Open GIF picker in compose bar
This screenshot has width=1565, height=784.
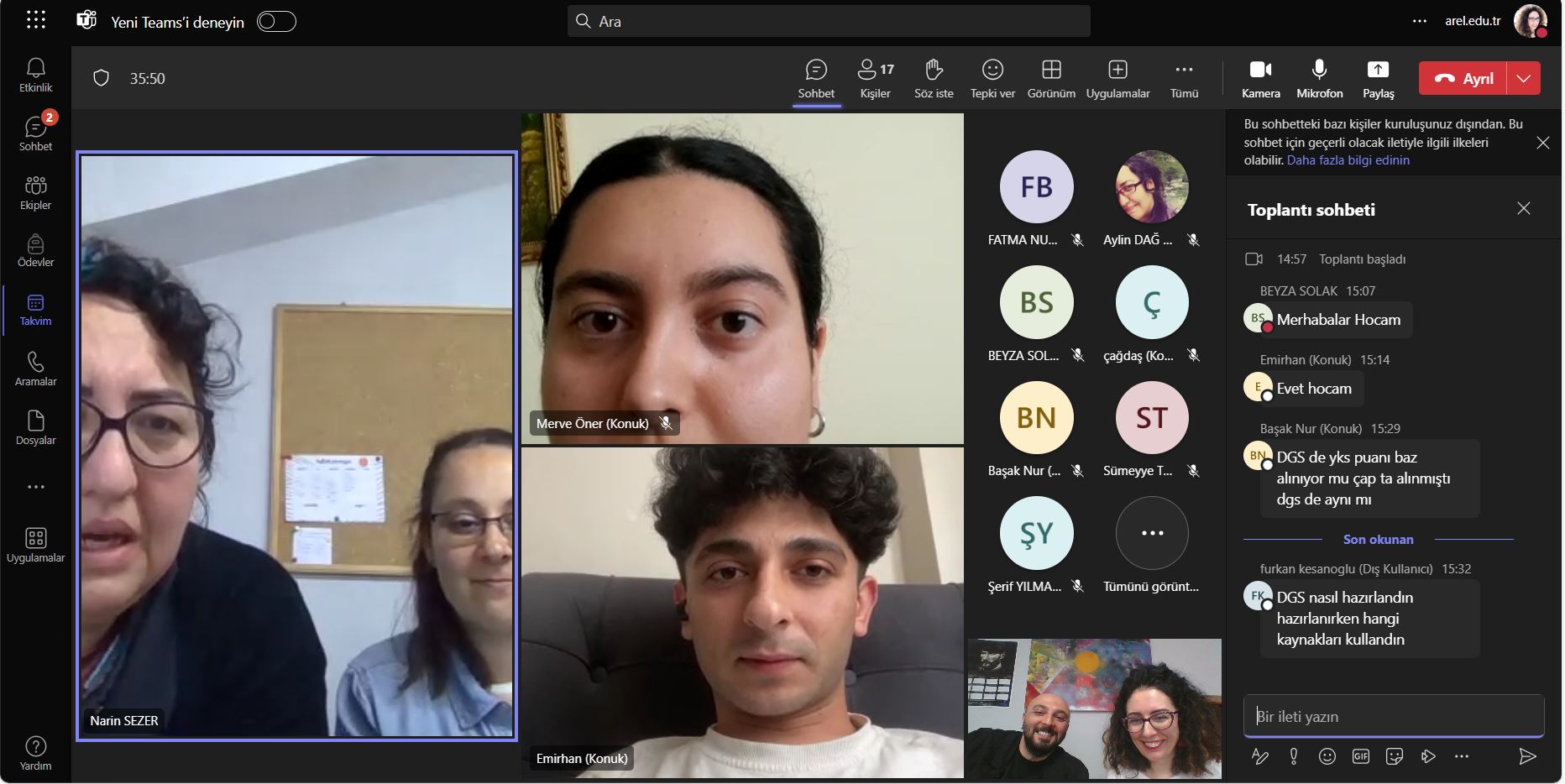point(1361,756)
